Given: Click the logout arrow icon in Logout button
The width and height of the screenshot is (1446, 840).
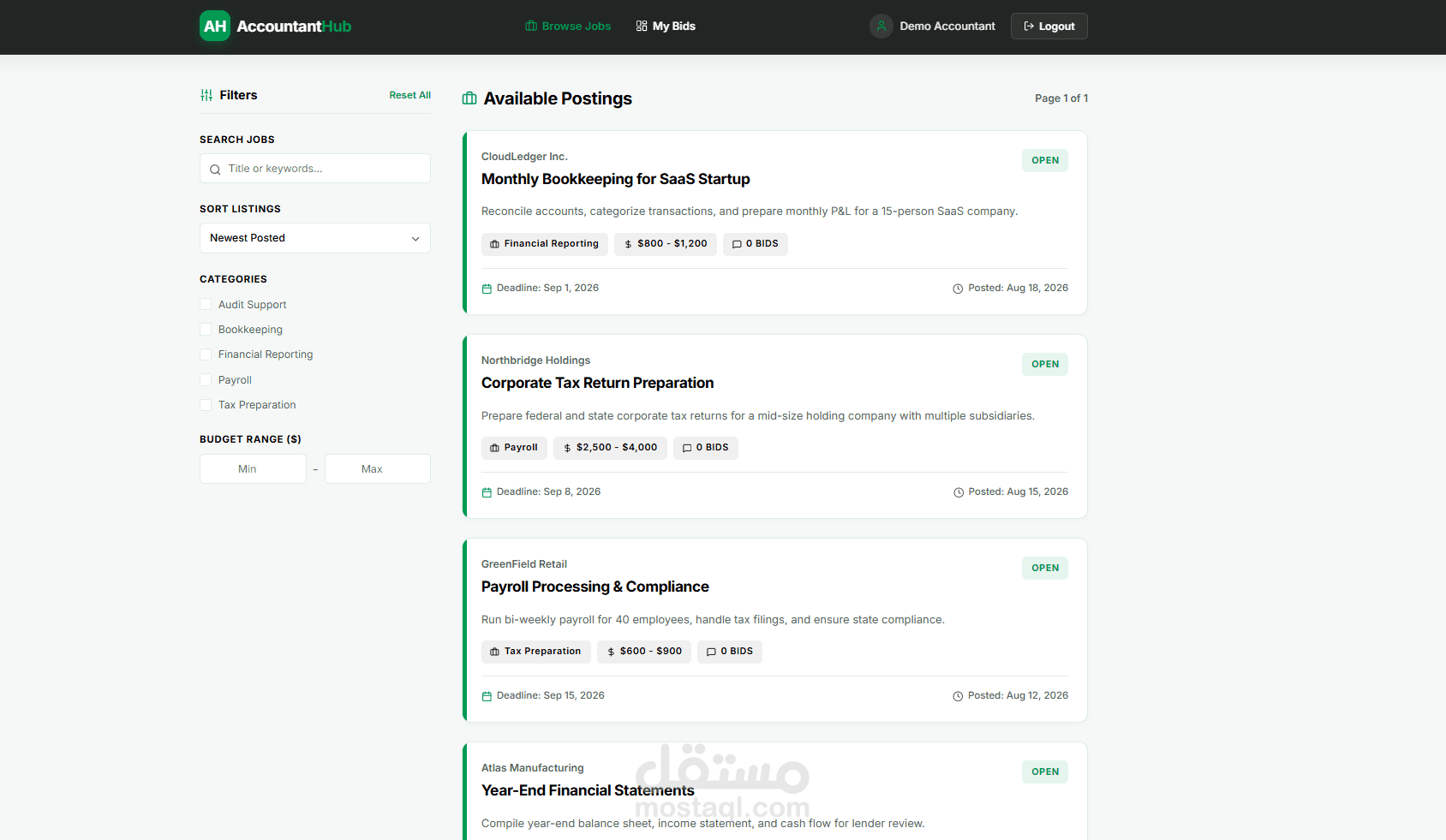Looking at the screenshot, I should [1029, 26].
